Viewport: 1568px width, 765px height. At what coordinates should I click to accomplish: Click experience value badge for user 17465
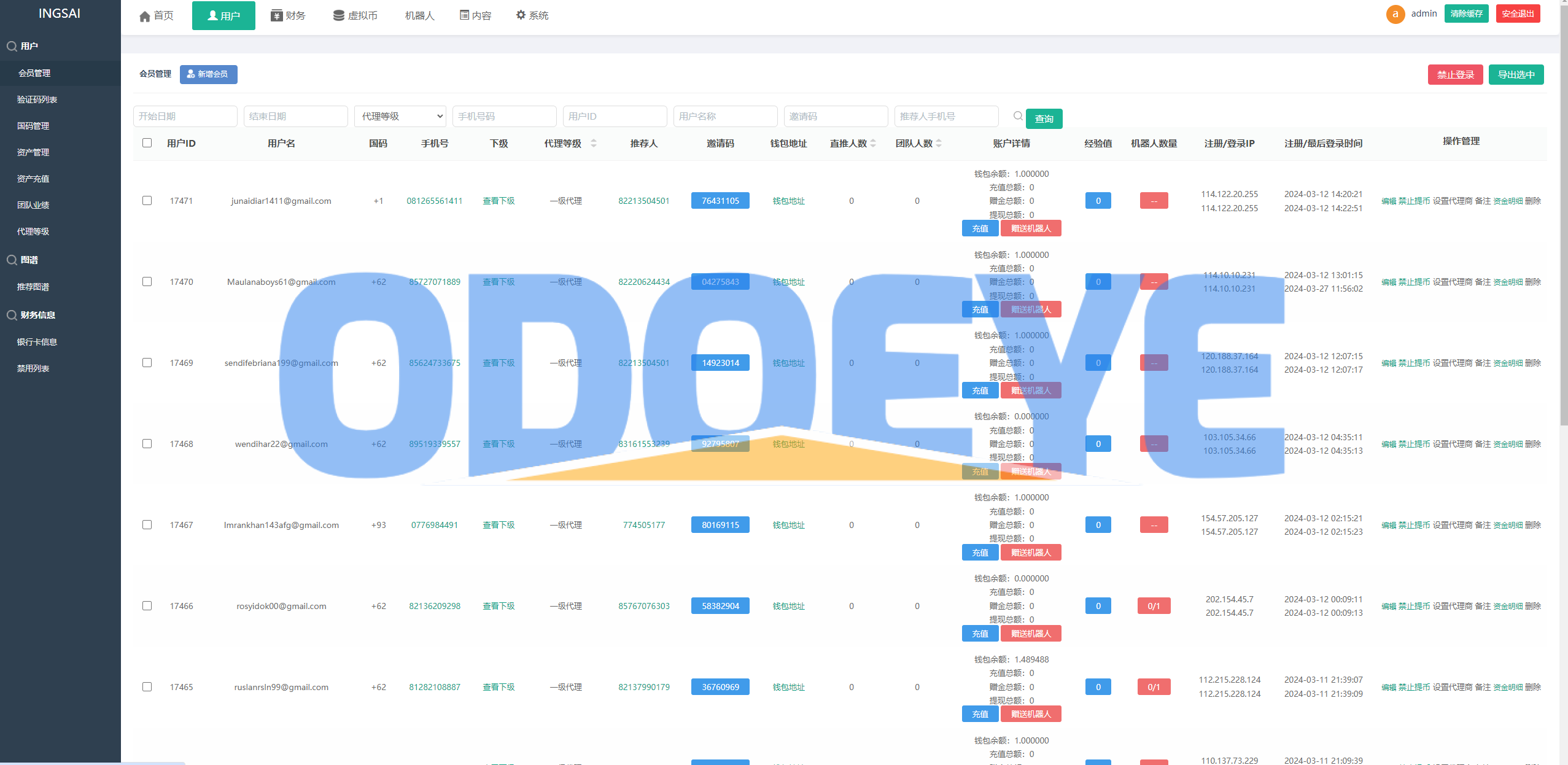pyautogui.click(x=1098, y=687)
